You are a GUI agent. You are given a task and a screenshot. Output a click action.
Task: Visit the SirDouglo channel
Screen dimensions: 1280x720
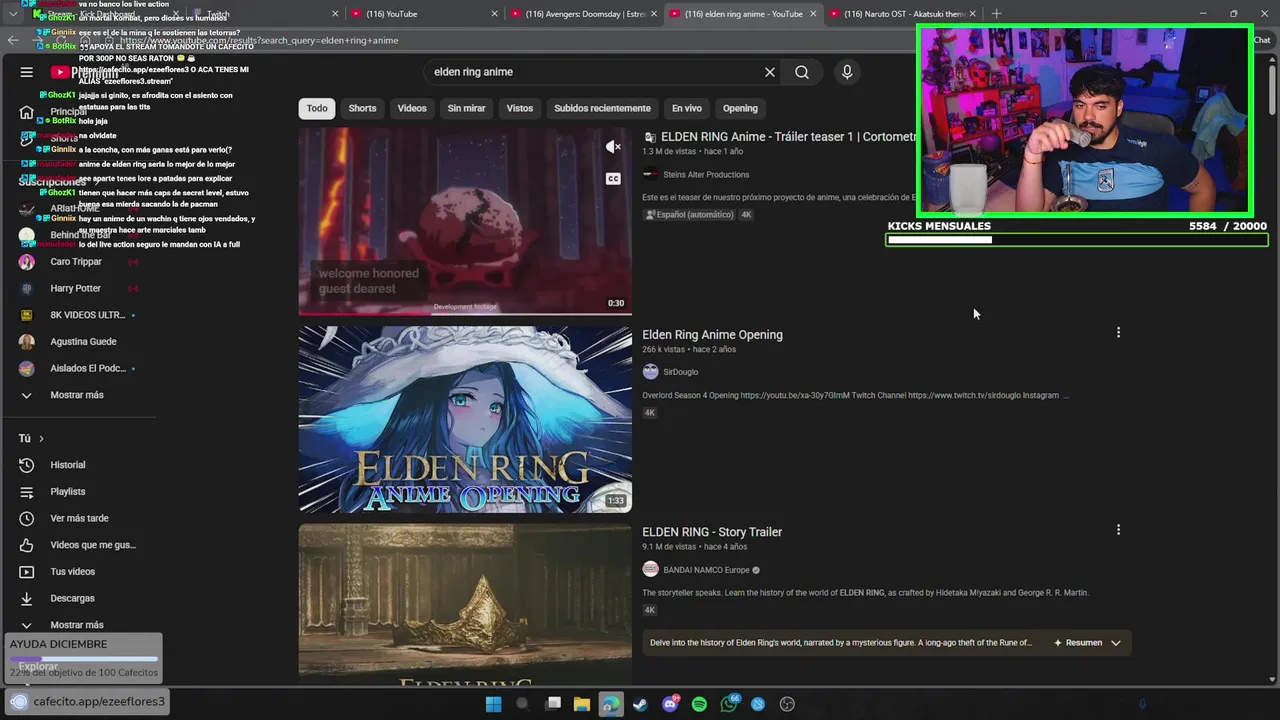(x=680, y=372)
